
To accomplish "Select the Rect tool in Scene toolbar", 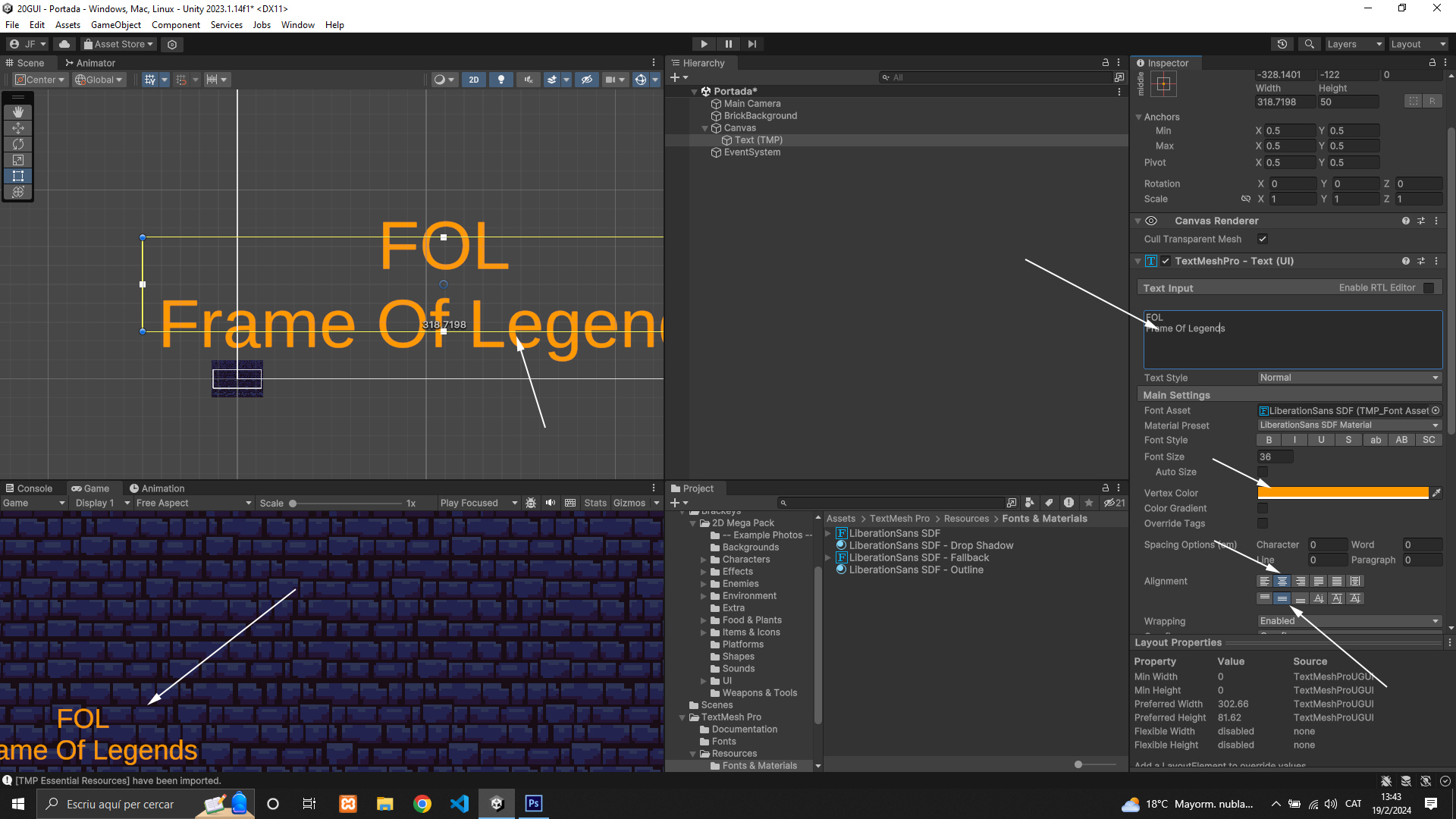I will tap(18, 176).
